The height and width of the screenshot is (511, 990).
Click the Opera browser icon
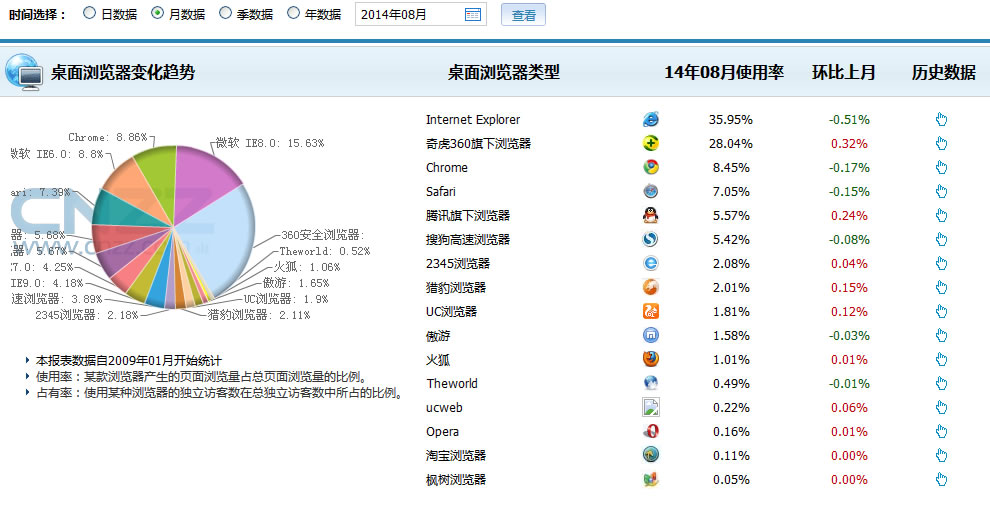click(x=651, y=431)
